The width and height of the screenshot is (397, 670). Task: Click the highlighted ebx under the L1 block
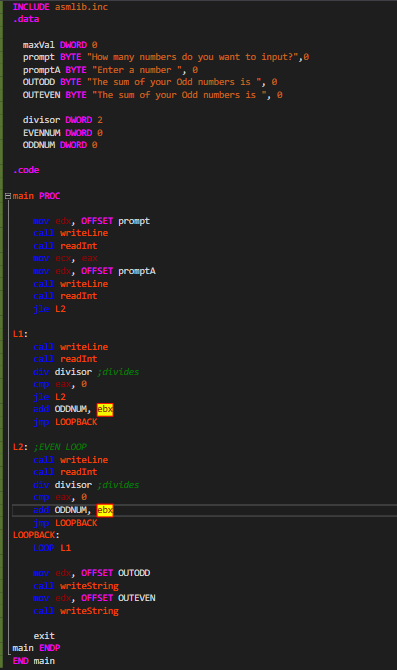[105, 409]
